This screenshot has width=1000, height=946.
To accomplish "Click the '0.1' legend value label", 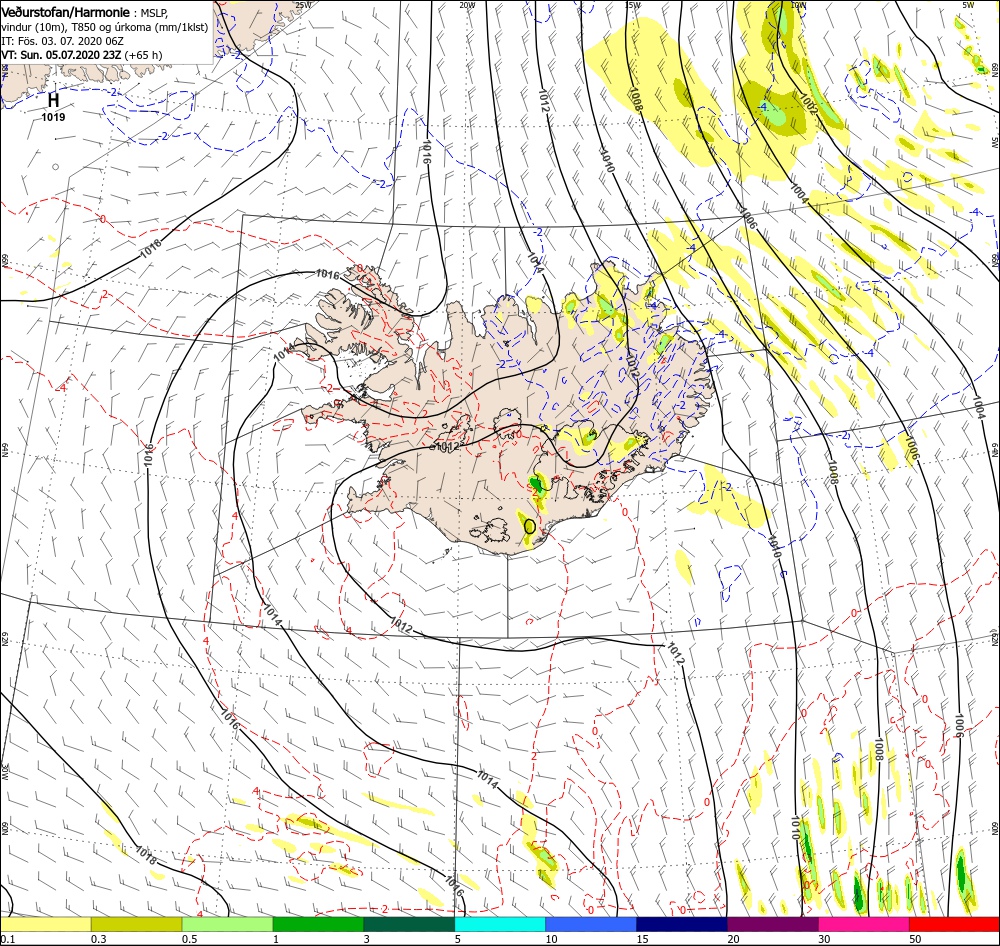I will [7, 939].
